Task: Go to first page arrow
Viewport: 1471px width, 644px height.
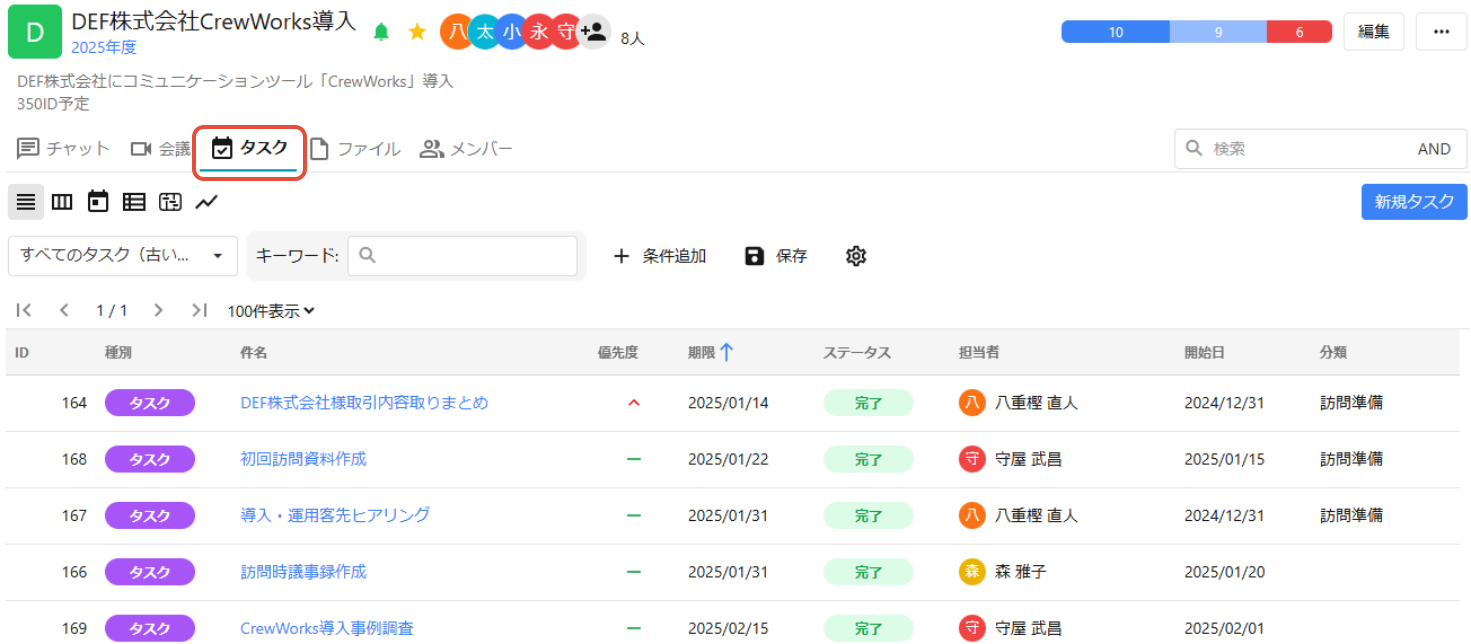Action: point(25,310)
